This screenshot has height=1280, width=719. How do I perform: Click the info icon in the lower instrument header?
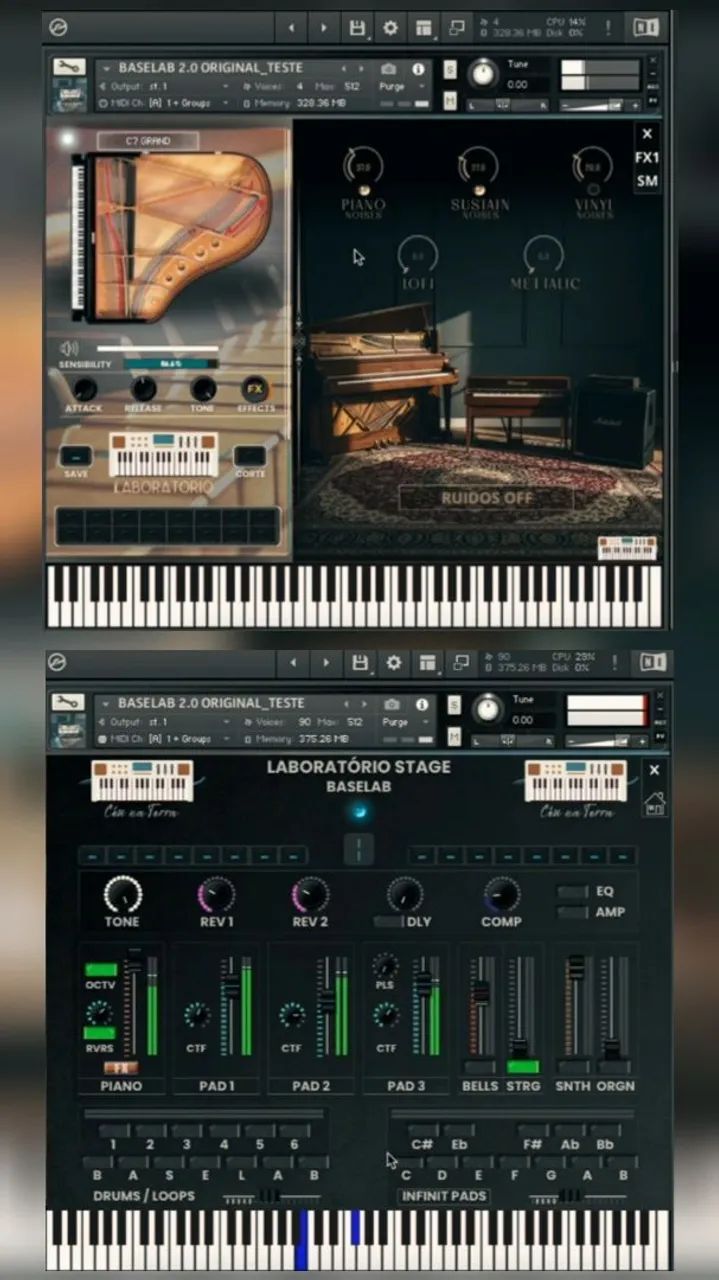(x=421, y=704)
